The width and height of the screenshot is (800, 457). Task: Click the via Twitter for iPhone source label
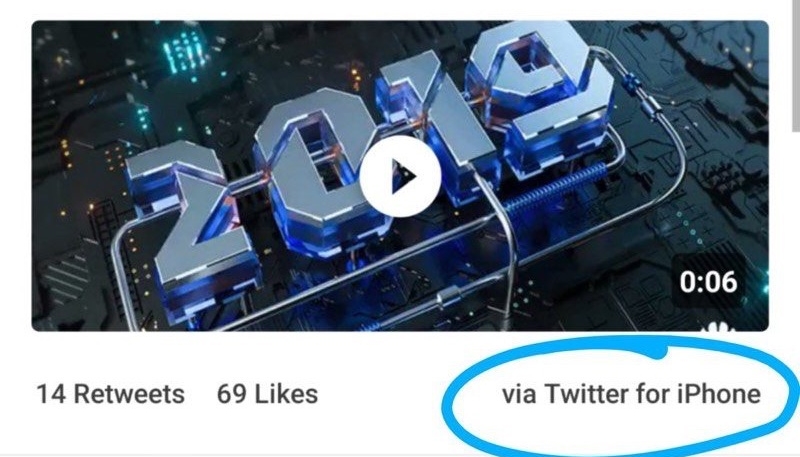coord(631,394)
